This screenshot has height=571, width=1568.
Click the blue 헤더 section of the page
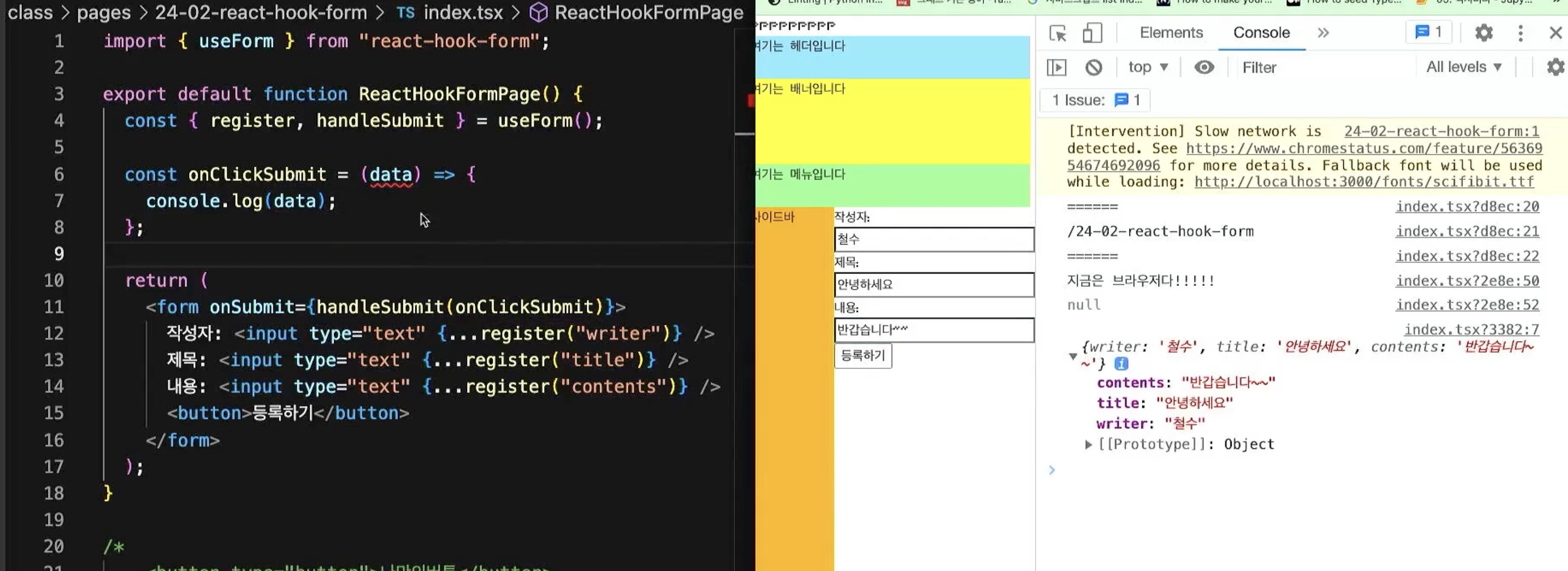[892, 57]
